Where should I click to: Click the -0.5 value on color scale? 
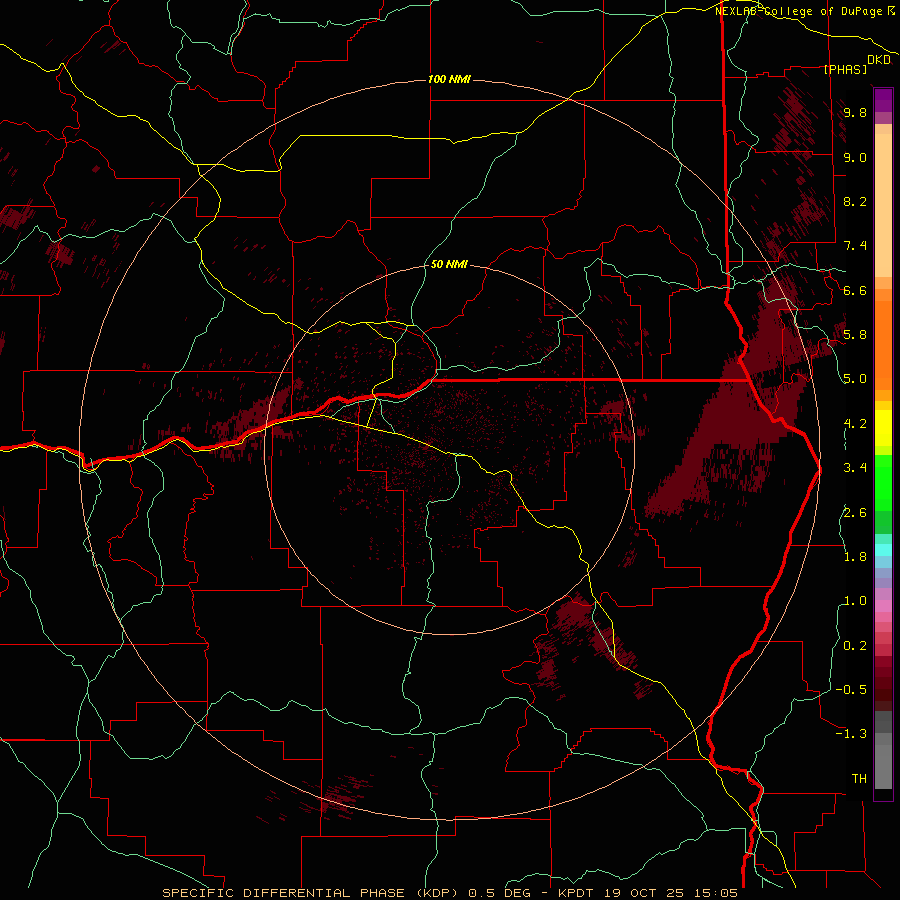(x=851, y=689)
